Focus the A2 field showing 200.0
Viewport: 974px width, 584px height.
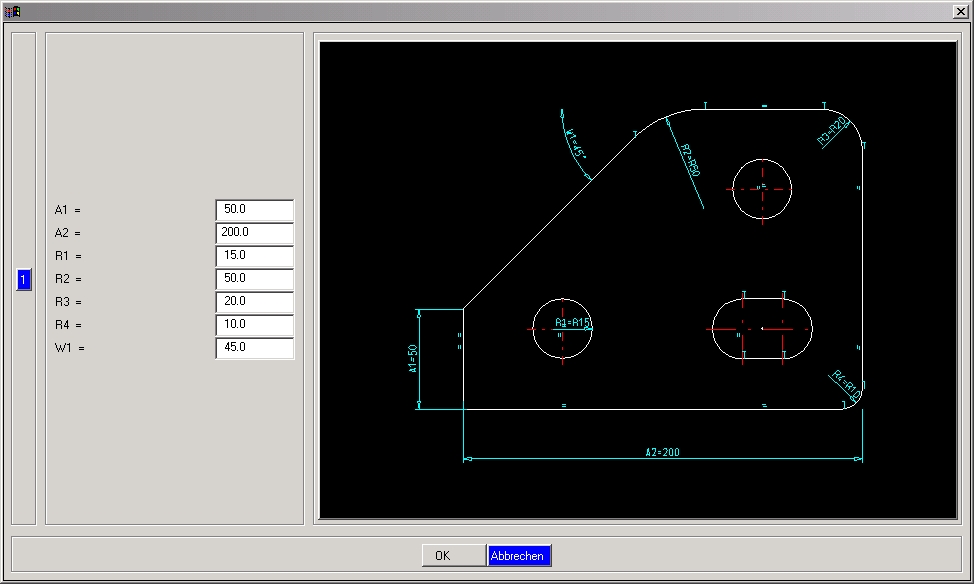(x=254, y=233)
